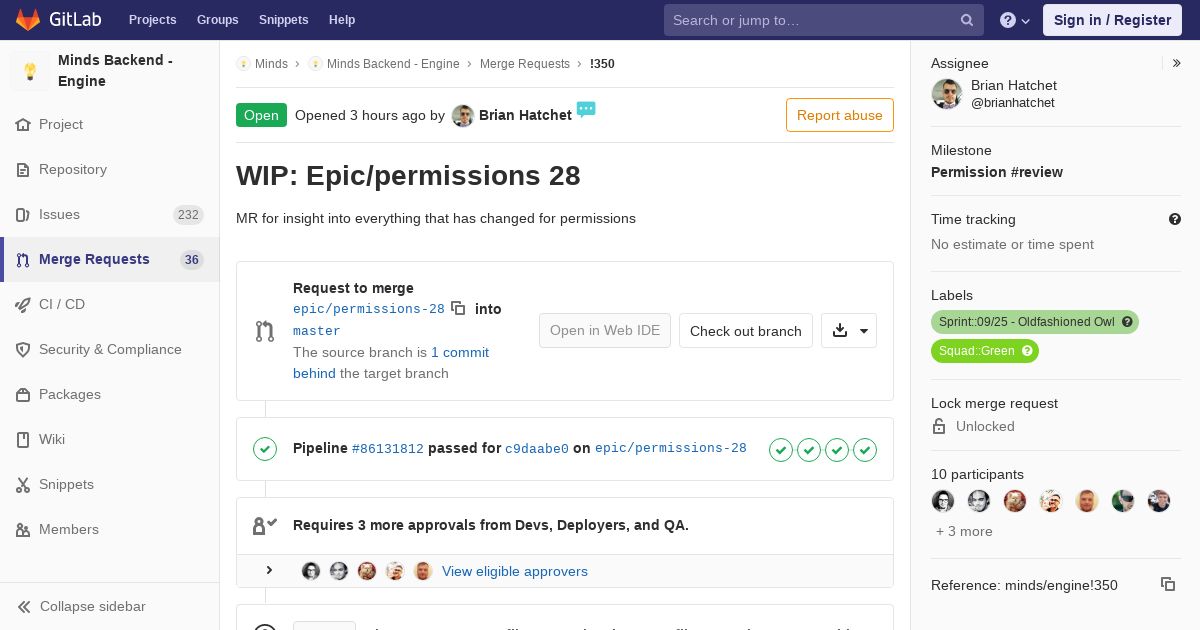Screen dimensions: 1200x630
Task: Click the search magnifier icon
Action: (967, 20)
